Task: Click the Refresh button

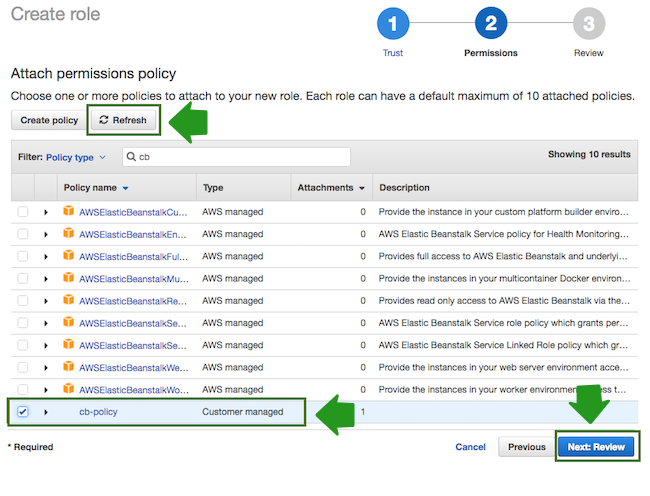Action: pos(123,120)
